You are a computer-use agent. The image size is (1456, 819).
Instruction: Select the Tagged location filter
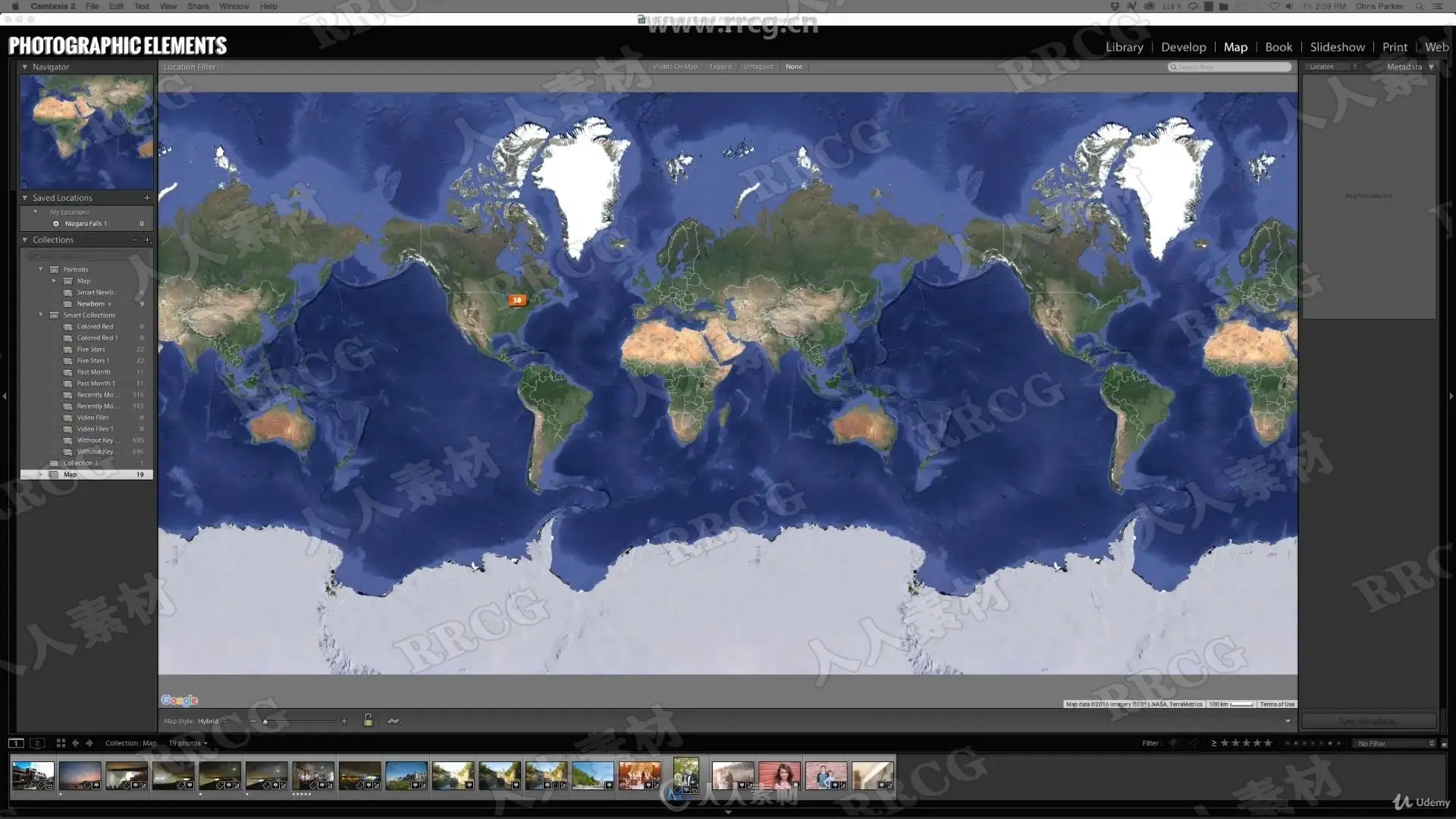click(720, 67)
